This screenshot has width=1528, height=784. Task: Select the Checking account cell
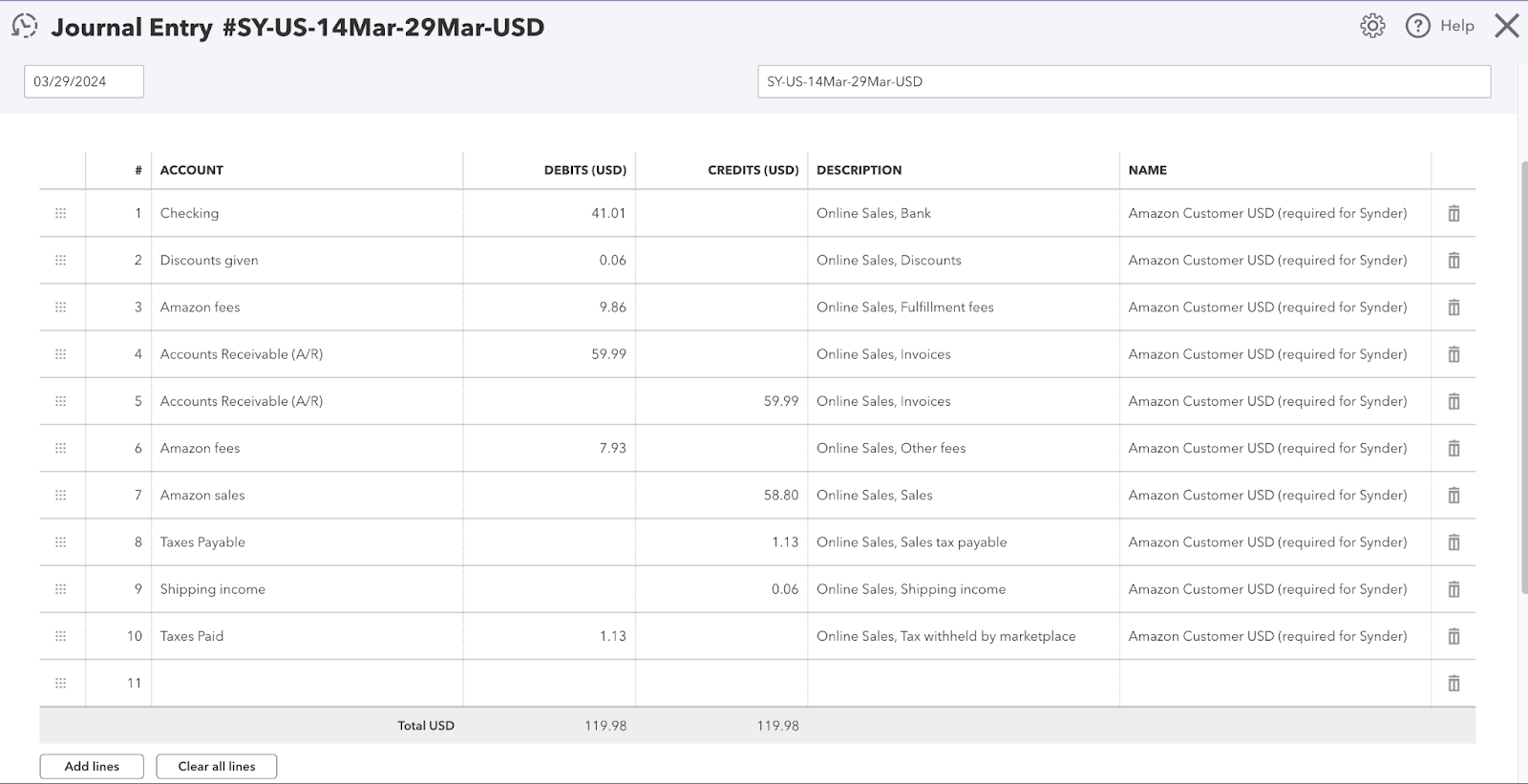(307, 213)
